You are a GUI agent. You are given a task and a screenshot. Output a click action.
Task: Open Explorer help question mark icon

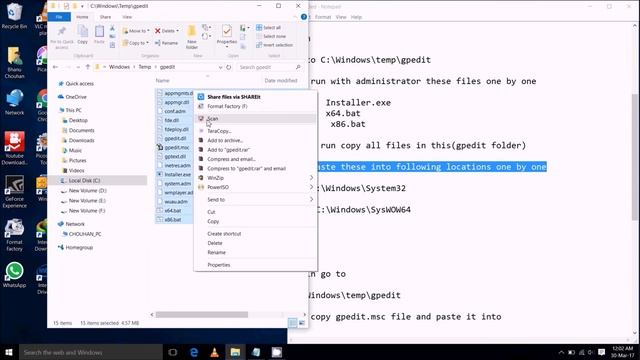[304, 17]
